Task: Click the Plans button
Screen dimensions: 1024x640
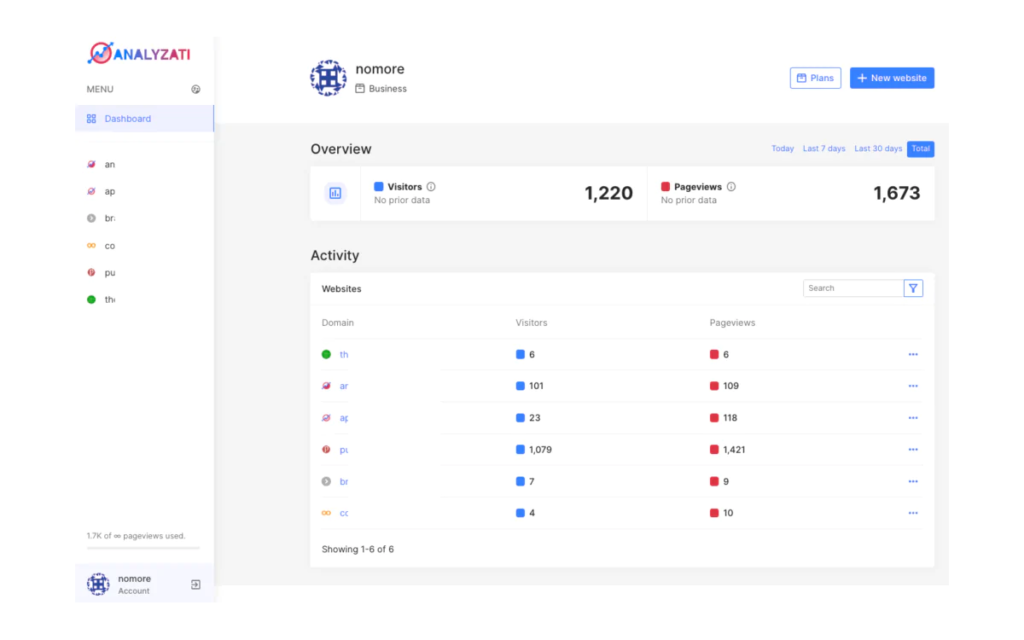Action: 815,78
